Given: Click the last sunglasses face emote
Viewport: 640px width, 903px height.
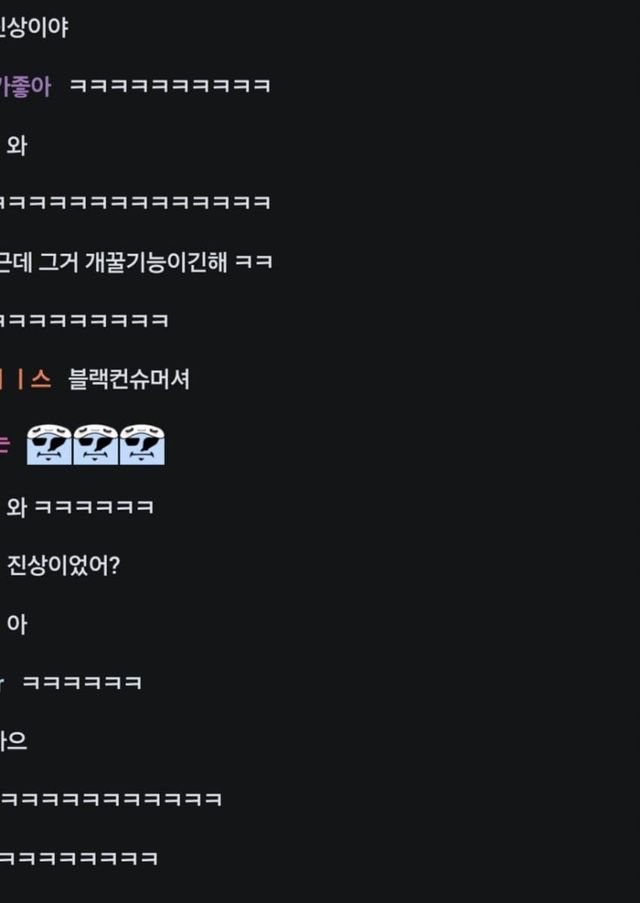Looking at the screenshot, I should tap(142, 445).
